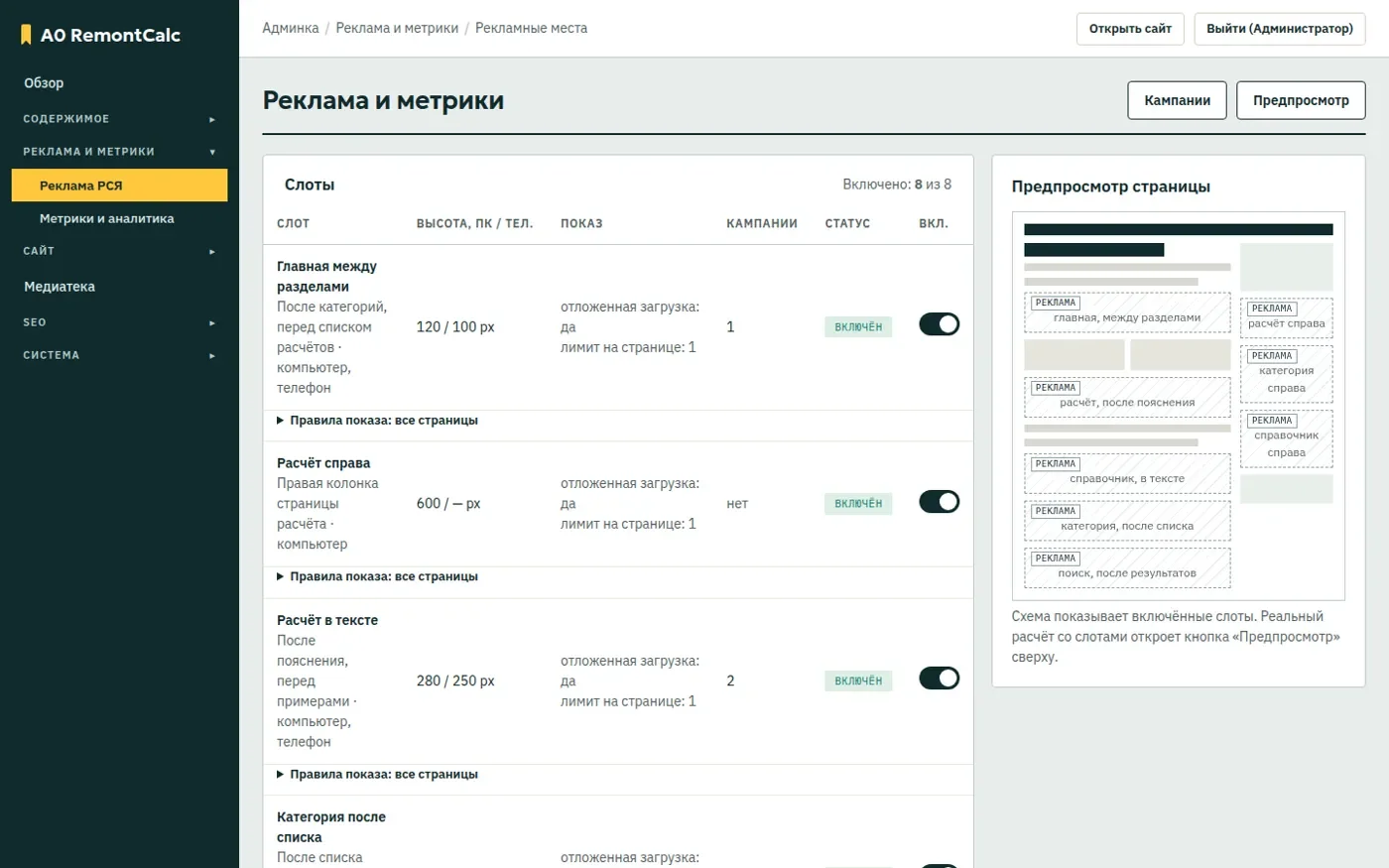Screen dimensions: 1389x868
Task: Open Обзор in the sidebar
Action: [x=119, y=83]
